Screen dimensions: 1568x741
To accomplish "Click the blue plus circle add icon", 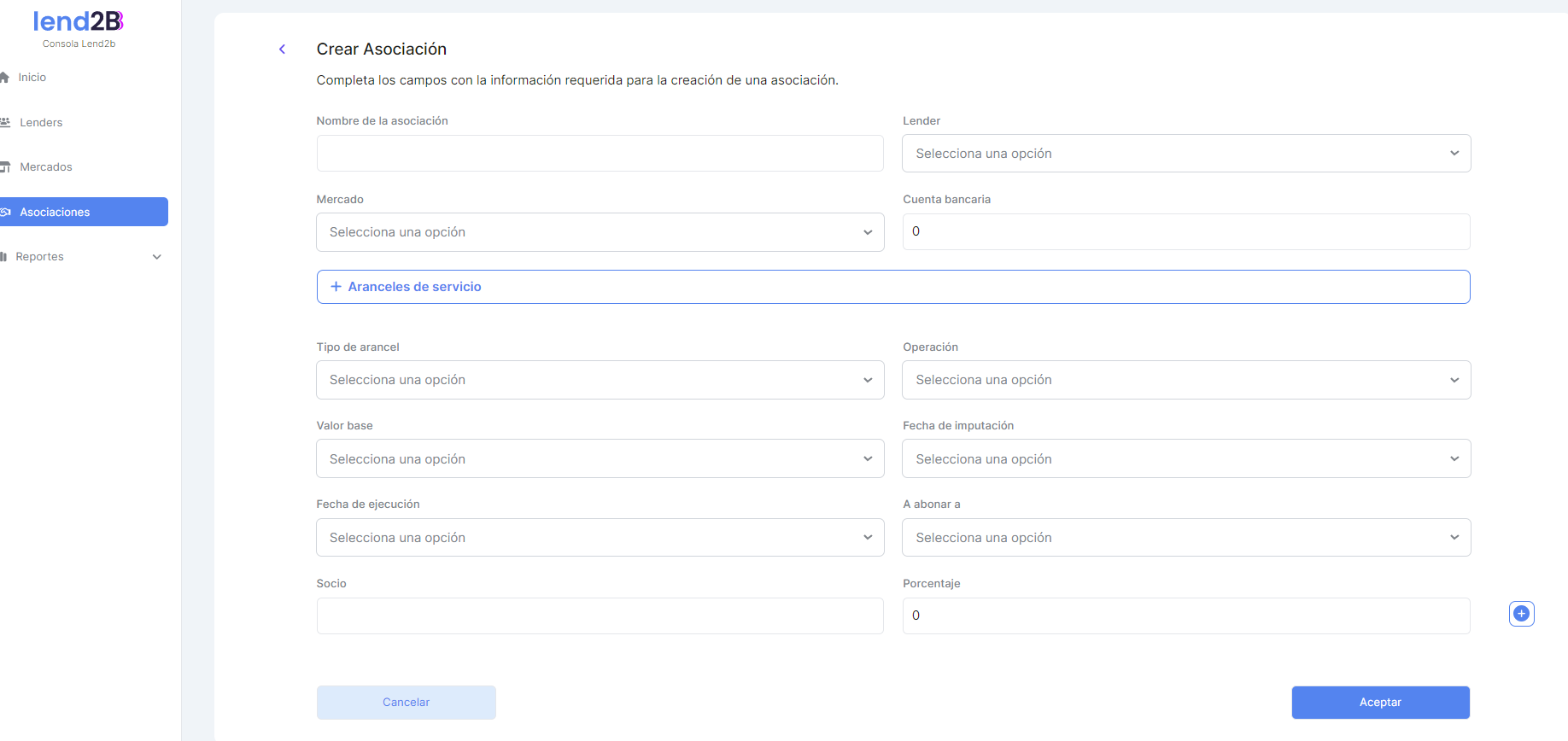I will point(1521,614).
